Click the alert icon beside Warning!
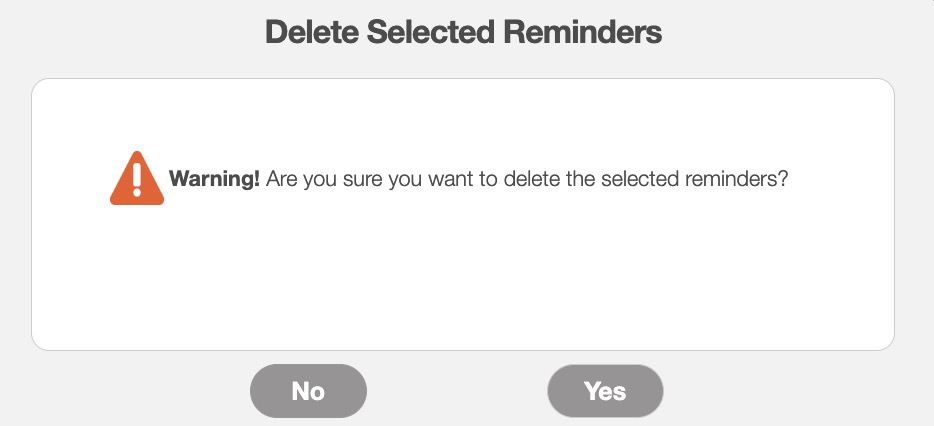934x426 pixels. [x=136, y=181]
